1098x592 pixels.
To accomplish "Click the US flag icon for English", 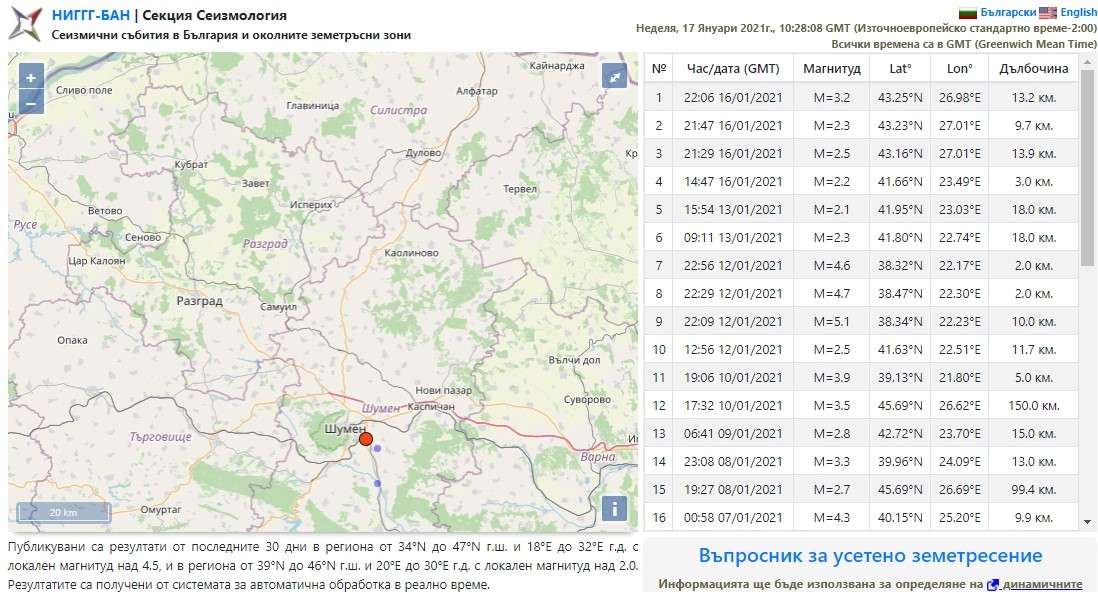I will 1047,12.
